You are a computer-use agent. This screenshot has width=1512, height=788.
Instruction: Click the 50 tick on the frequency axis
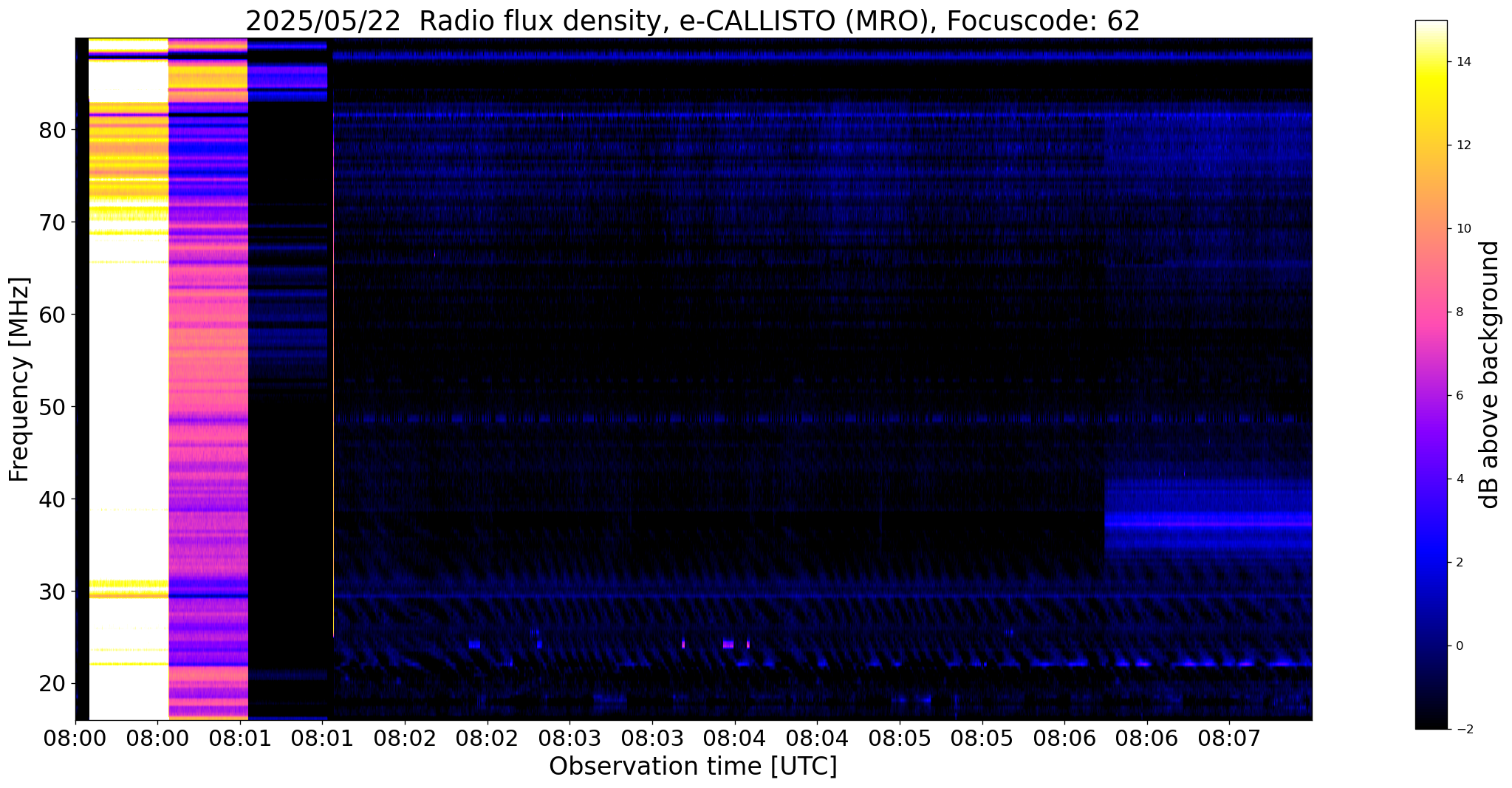point(52,407)
